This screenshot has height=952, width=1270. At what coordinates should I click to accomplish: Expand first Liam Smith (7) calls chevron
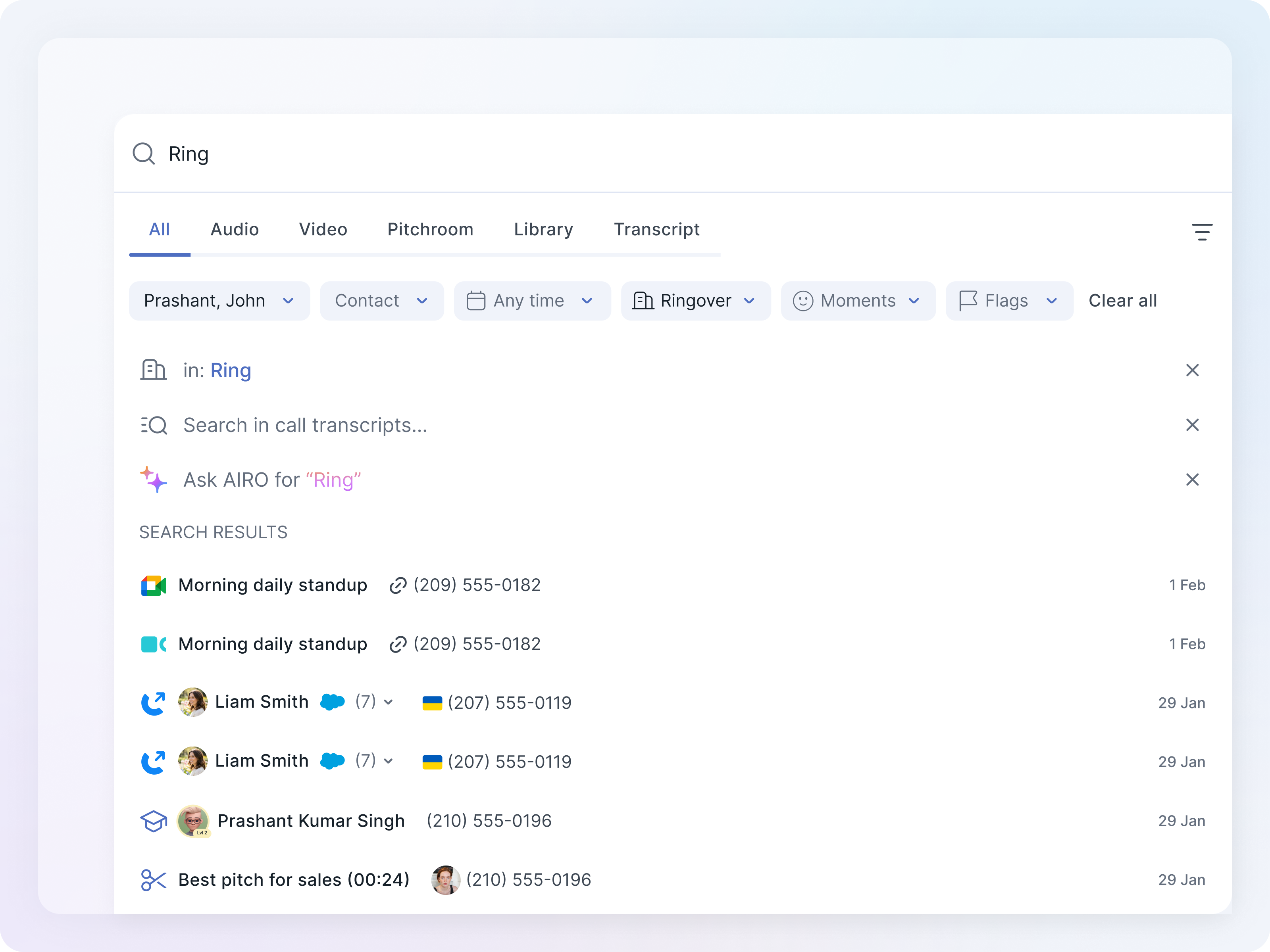point(389,702)
